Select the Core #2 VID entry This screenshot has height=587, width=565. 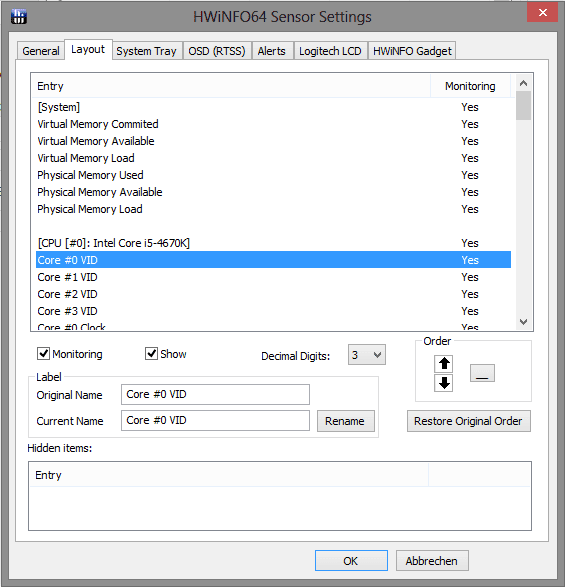[x=273, y=294]
